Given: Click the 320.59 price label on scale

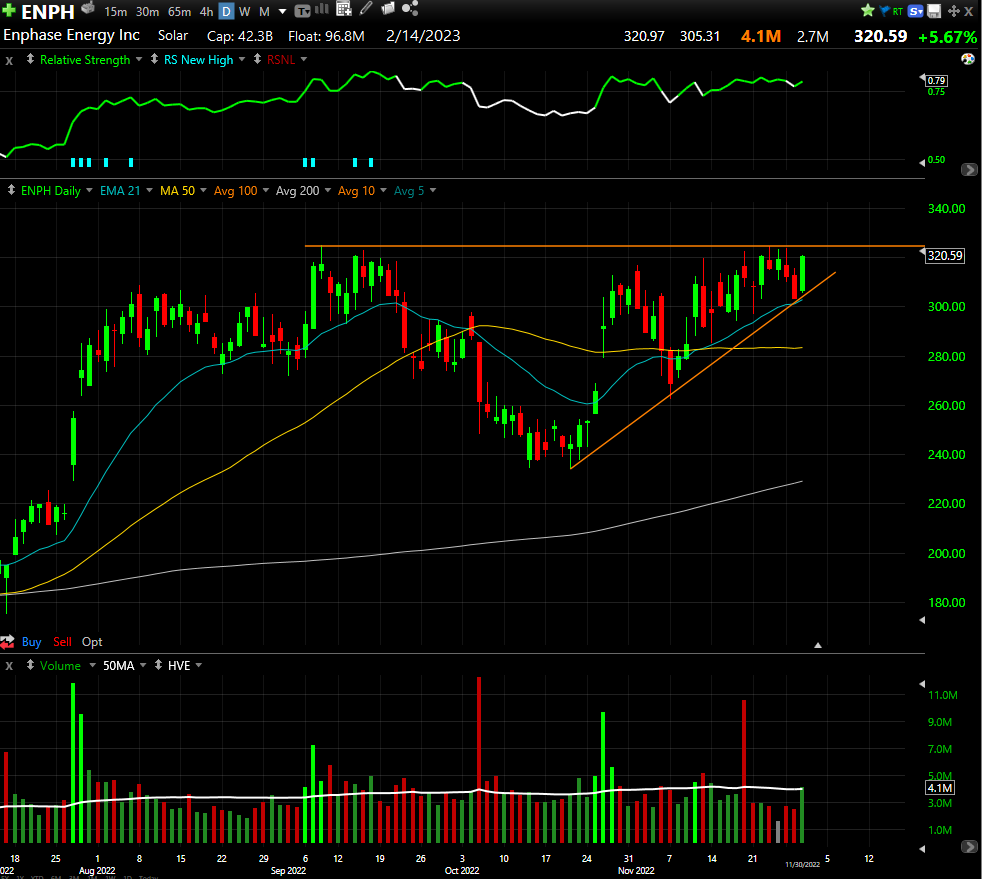Looking at the screenshot, I should (x=945, y=255).
